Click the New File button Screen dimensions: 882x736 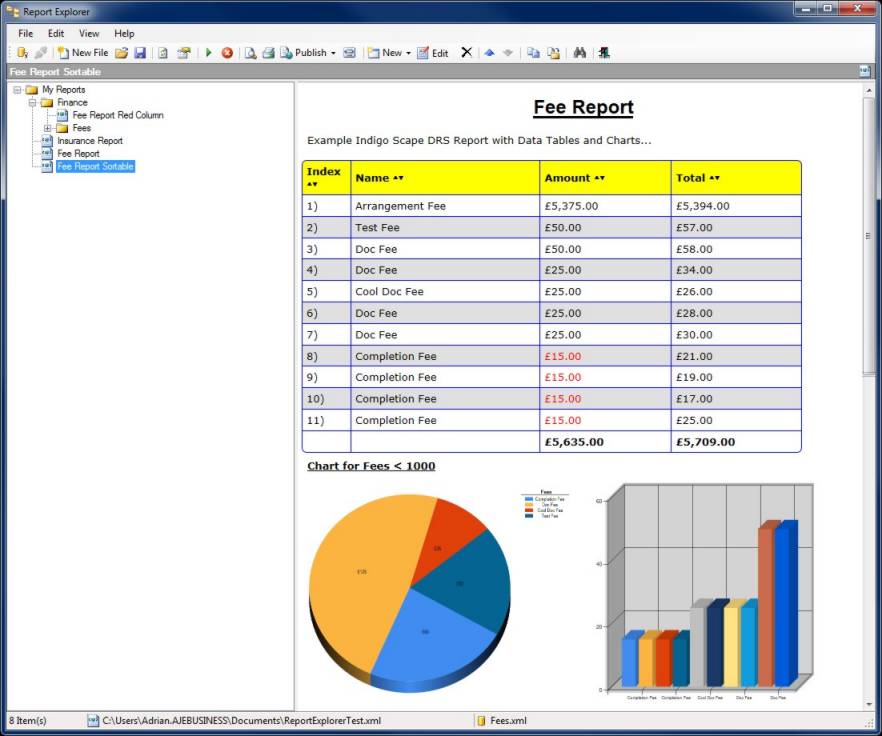[82, 53]
